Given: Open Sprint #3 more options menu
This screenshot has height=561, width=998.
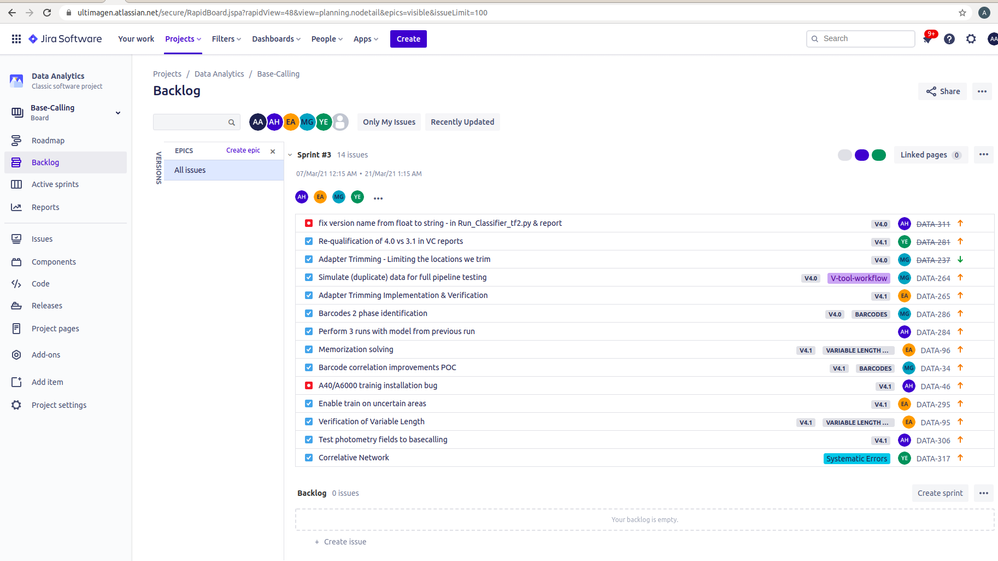Looking at the screenshot, I should pyautogui.click(x=983, y=155).
